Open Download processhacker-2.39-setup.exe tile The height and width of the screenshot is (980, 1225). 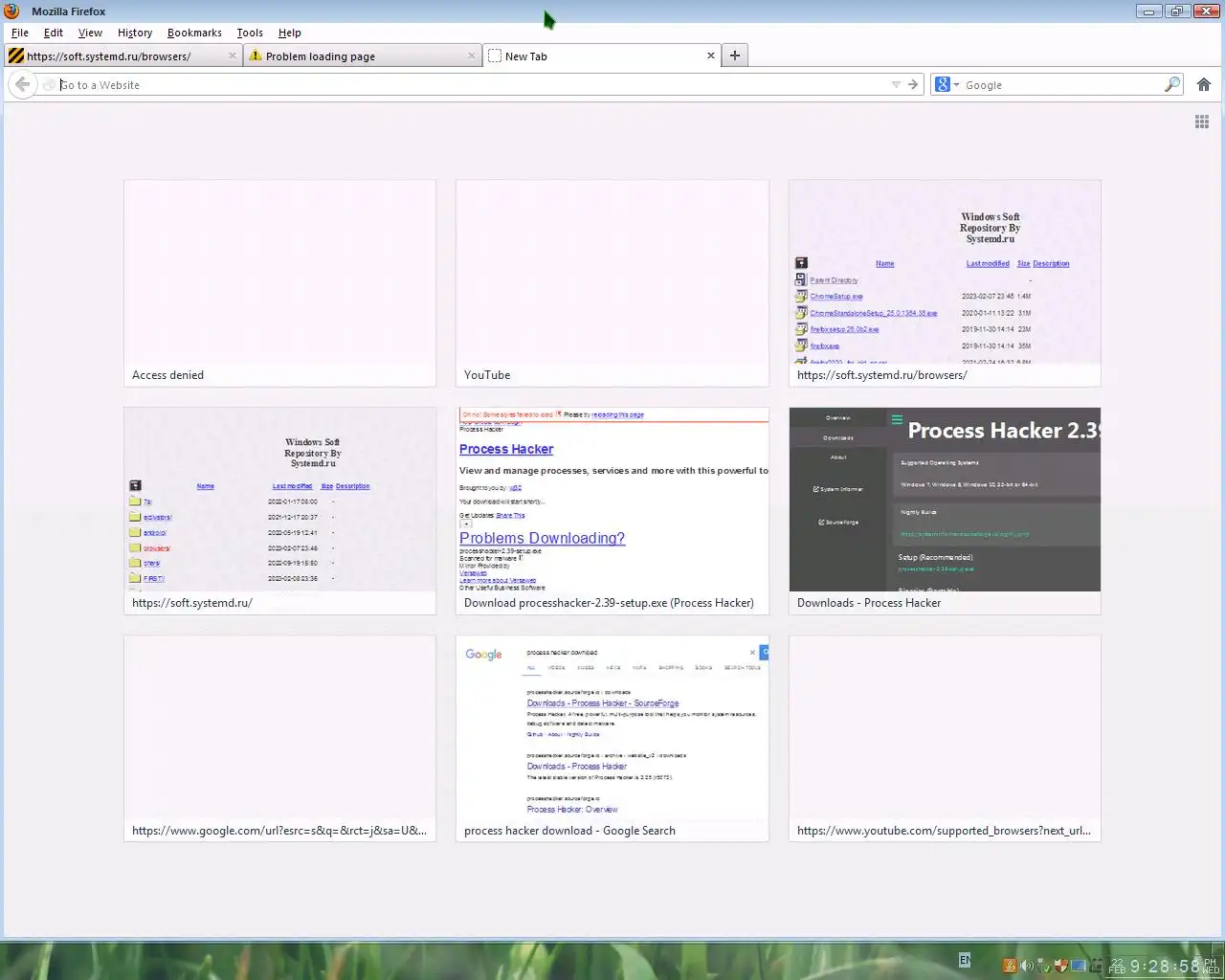coord(612,511)
